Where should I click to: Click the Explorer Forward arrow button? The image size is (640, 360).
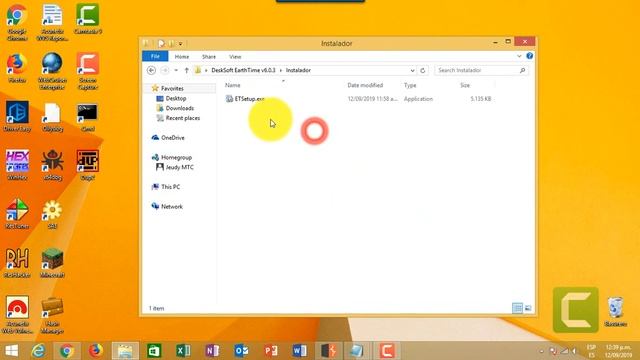165,70
